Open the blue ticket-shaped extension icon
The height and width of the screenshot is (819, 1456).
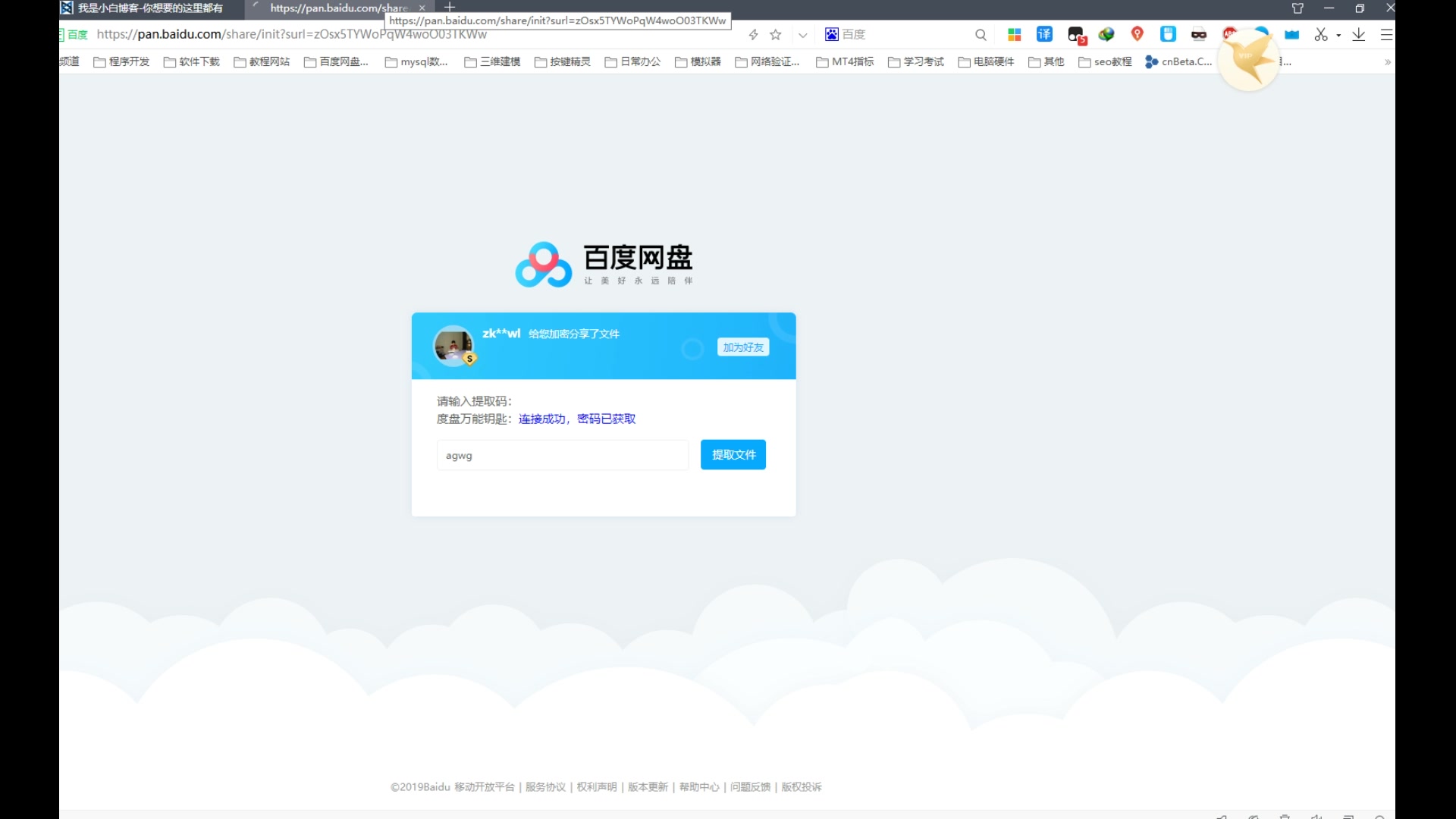1292,35
